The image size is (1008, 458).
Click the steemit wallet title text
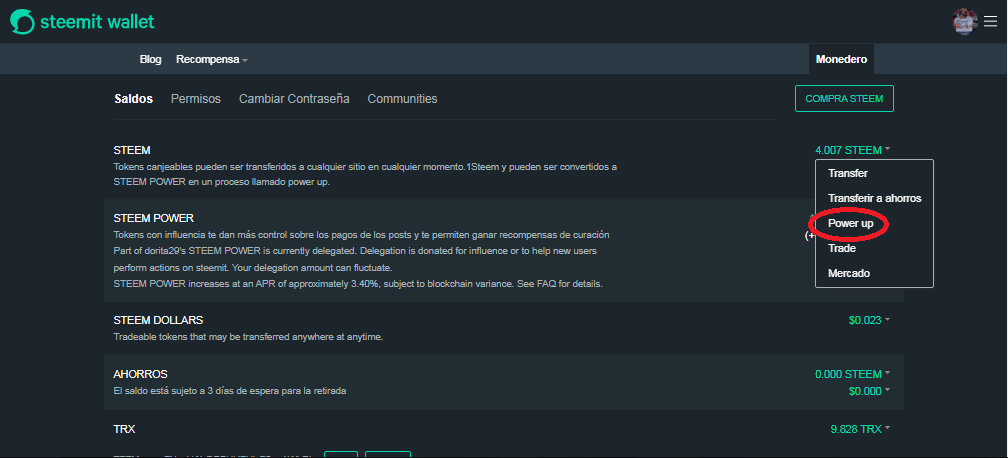97,22
